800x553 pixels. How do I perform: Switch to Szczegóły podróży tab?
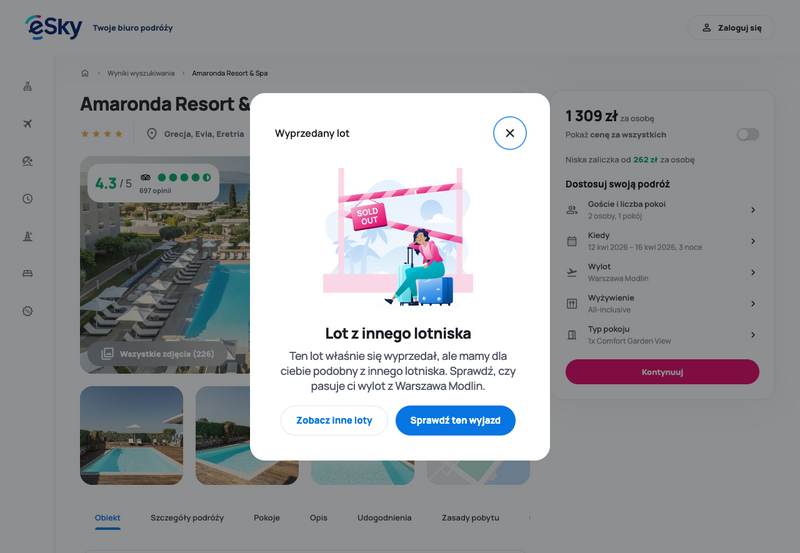187,518
